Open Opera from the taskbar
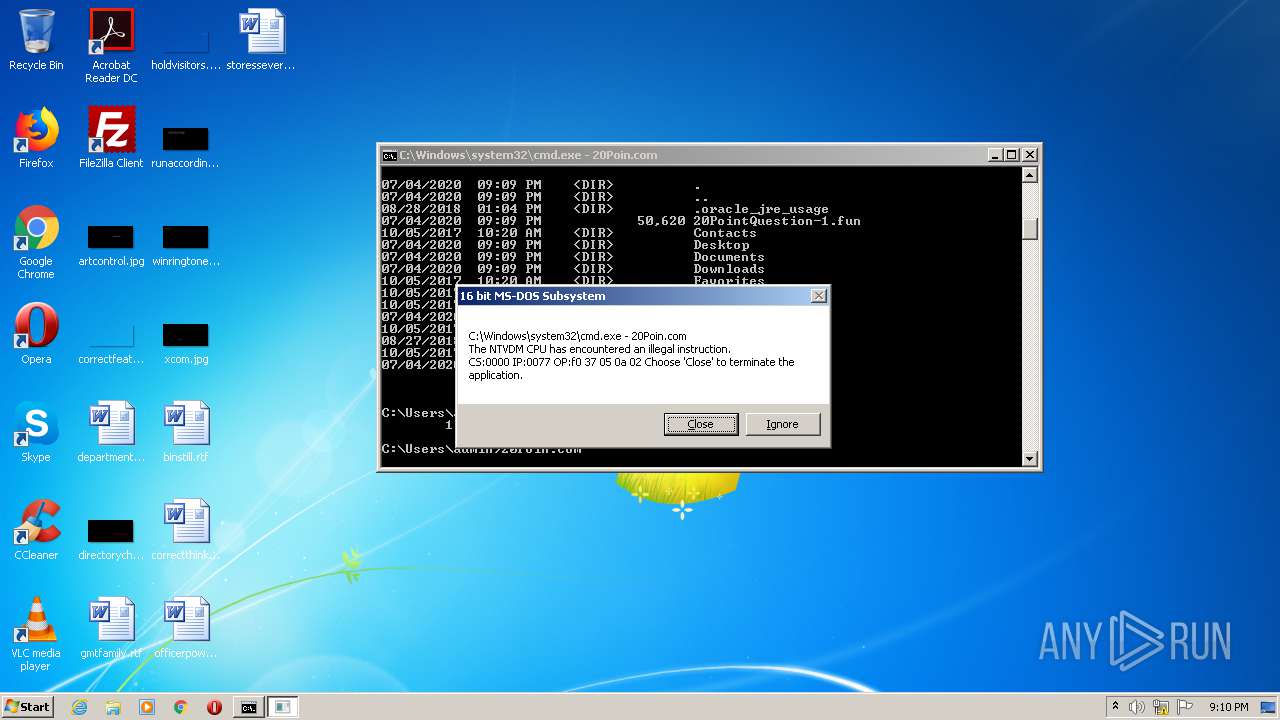 [214, 707]
